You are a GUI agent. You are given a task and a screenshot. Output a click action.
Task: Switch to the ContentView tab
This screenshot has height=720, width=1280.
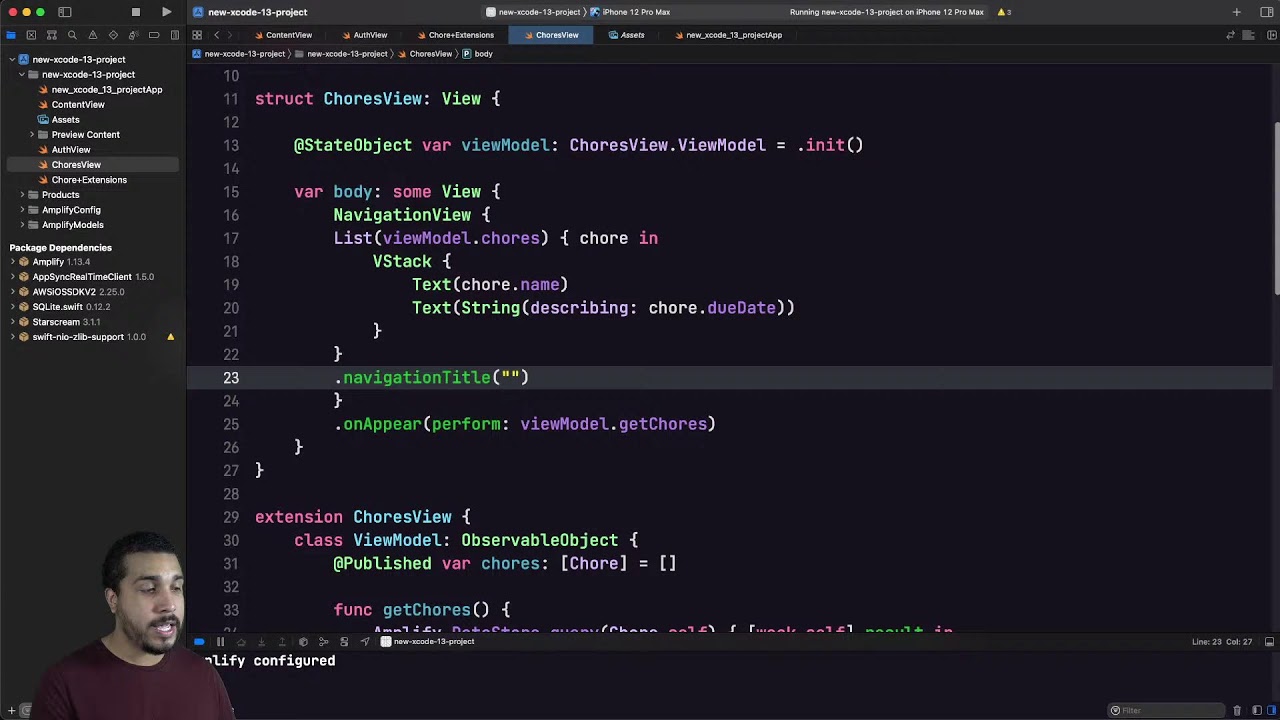pyautogui.click(x=283, y=35)
